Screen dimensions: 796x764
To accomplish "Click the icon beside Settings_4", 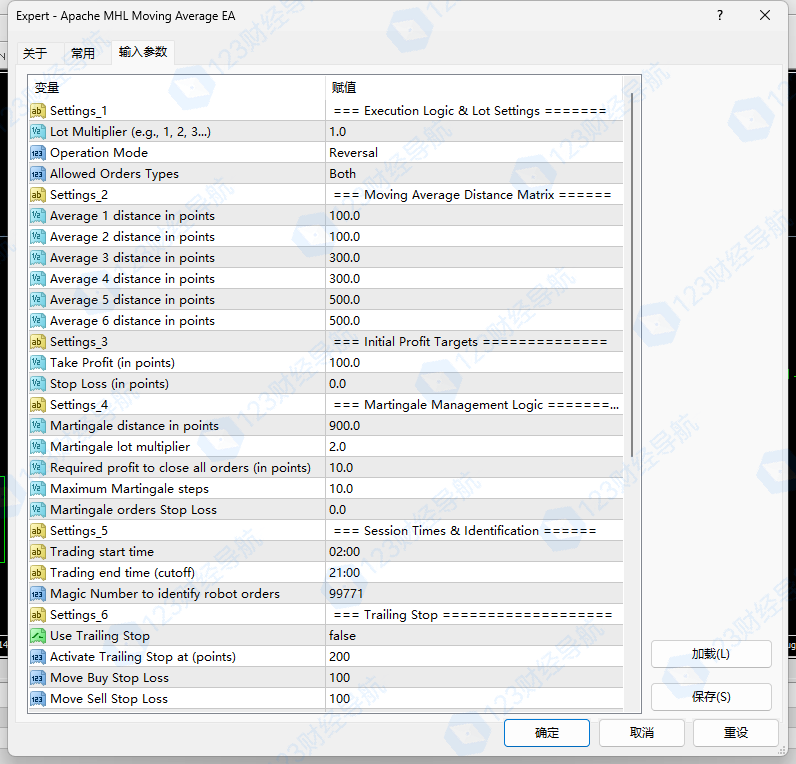I will (38, 405).
